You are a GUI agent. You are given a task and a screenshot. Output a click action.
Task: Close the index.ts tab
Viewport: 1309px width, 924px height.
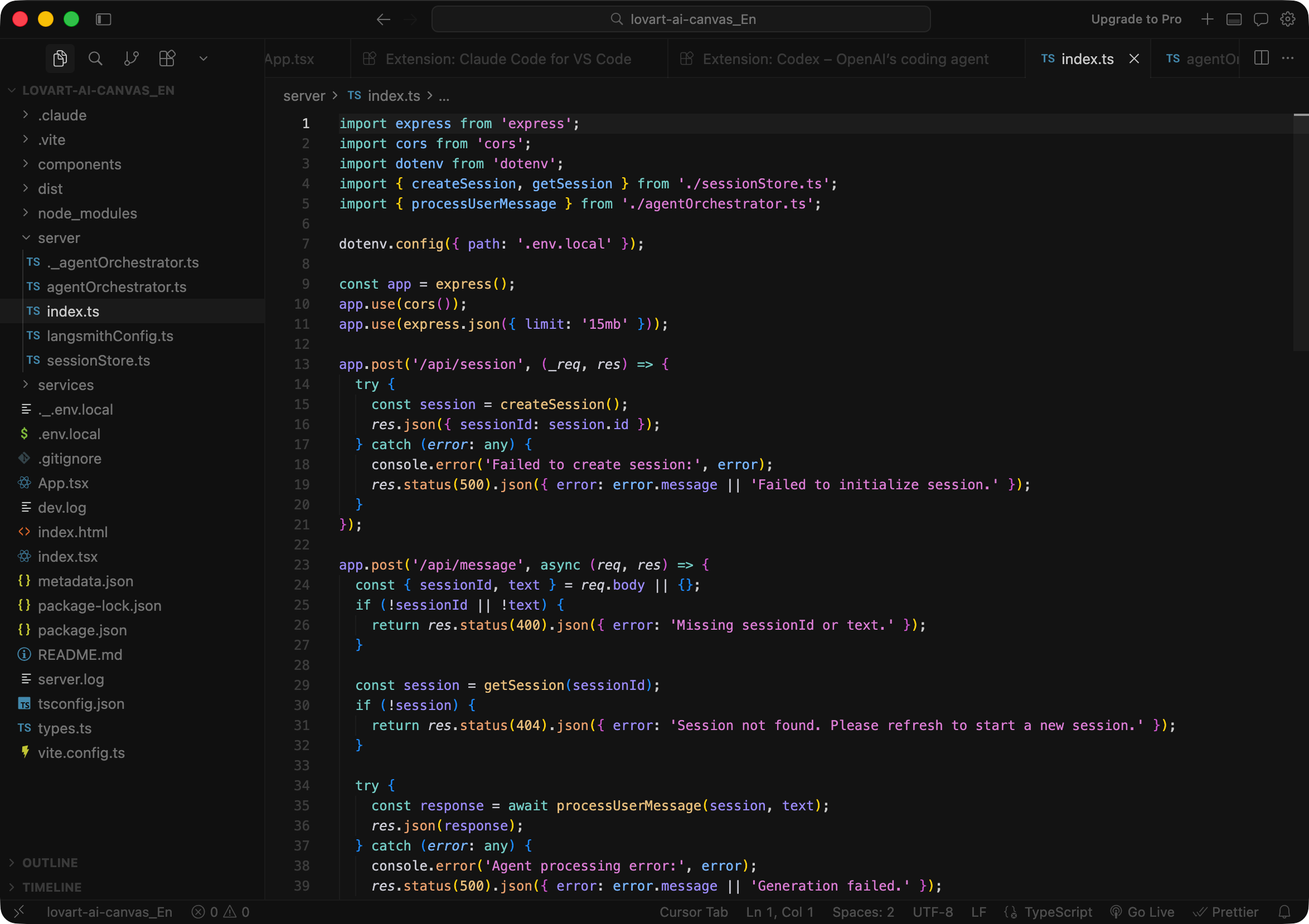pyautogui.click(x=1134, y=59)
